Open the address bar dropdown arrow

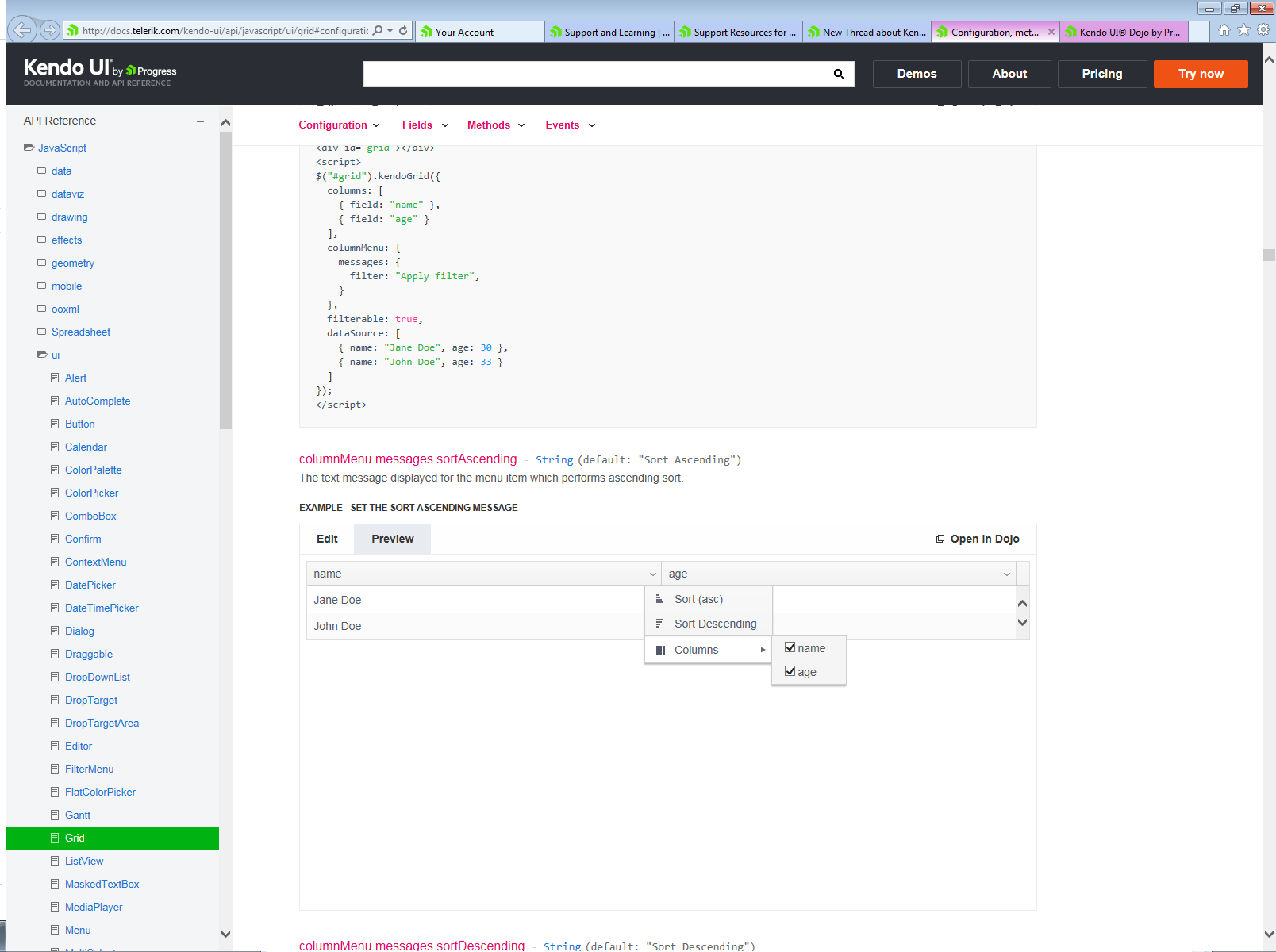coord(390,31)
